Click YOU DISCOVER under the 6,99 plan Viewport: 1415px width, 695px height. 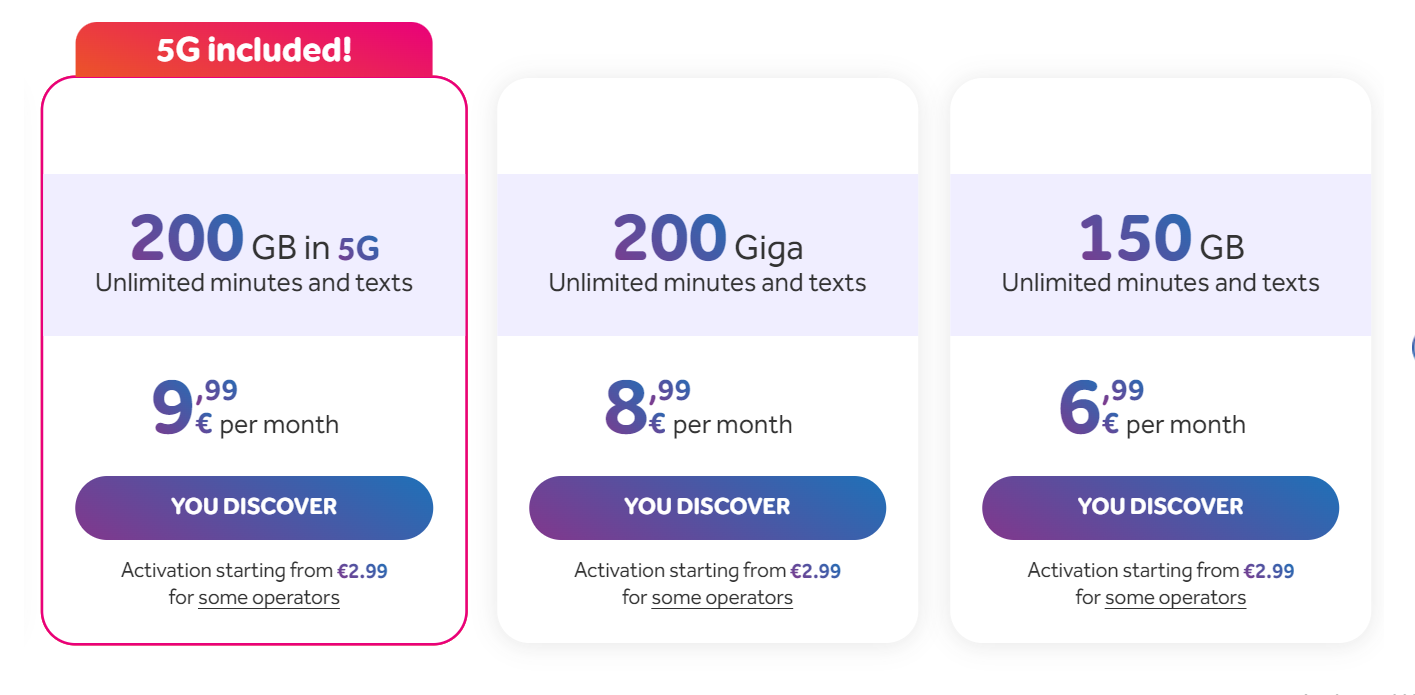[1160, 507]
